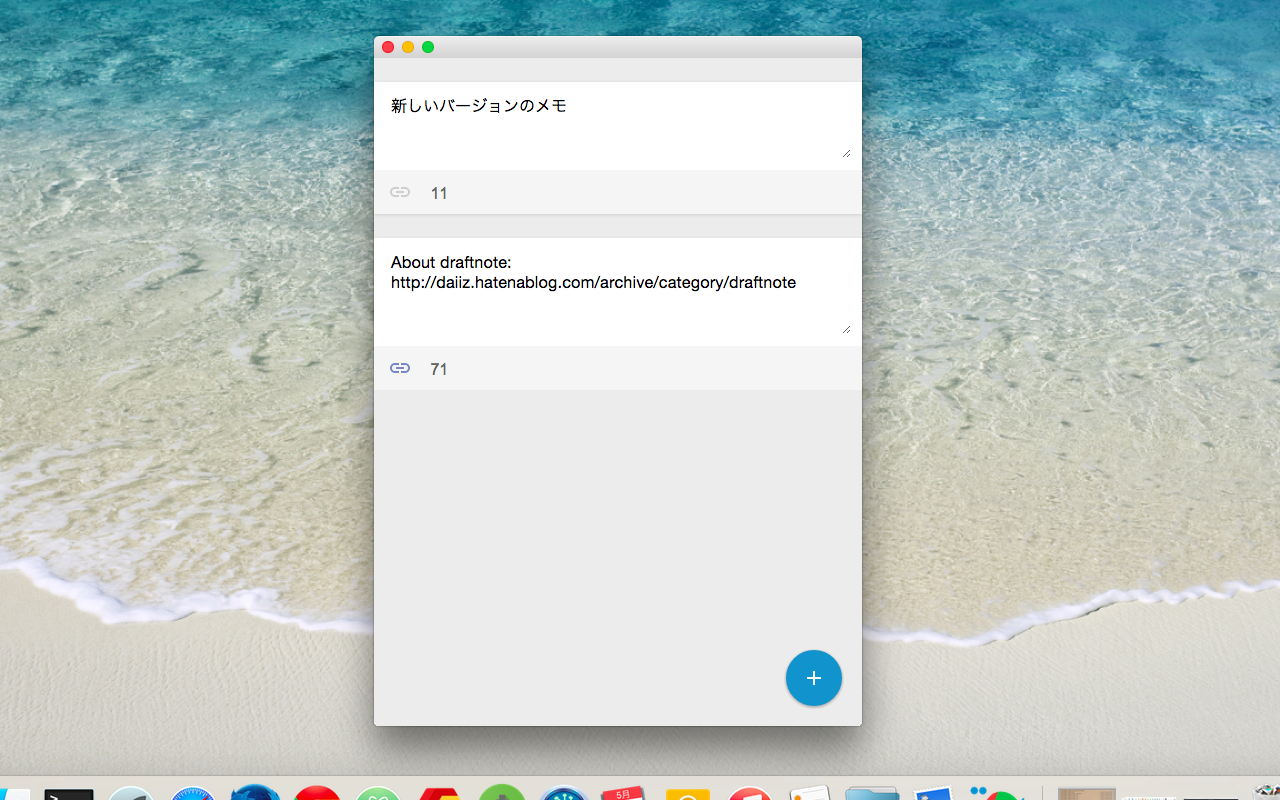The height and width of the screenshot is (800, 1280).
Task: Open Safari compass icon in the Dock
Action: coord(193,793)
